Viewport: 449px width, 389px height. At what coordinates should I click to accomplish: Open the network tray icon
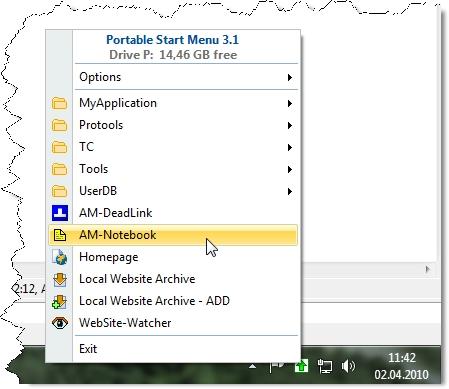324,366
